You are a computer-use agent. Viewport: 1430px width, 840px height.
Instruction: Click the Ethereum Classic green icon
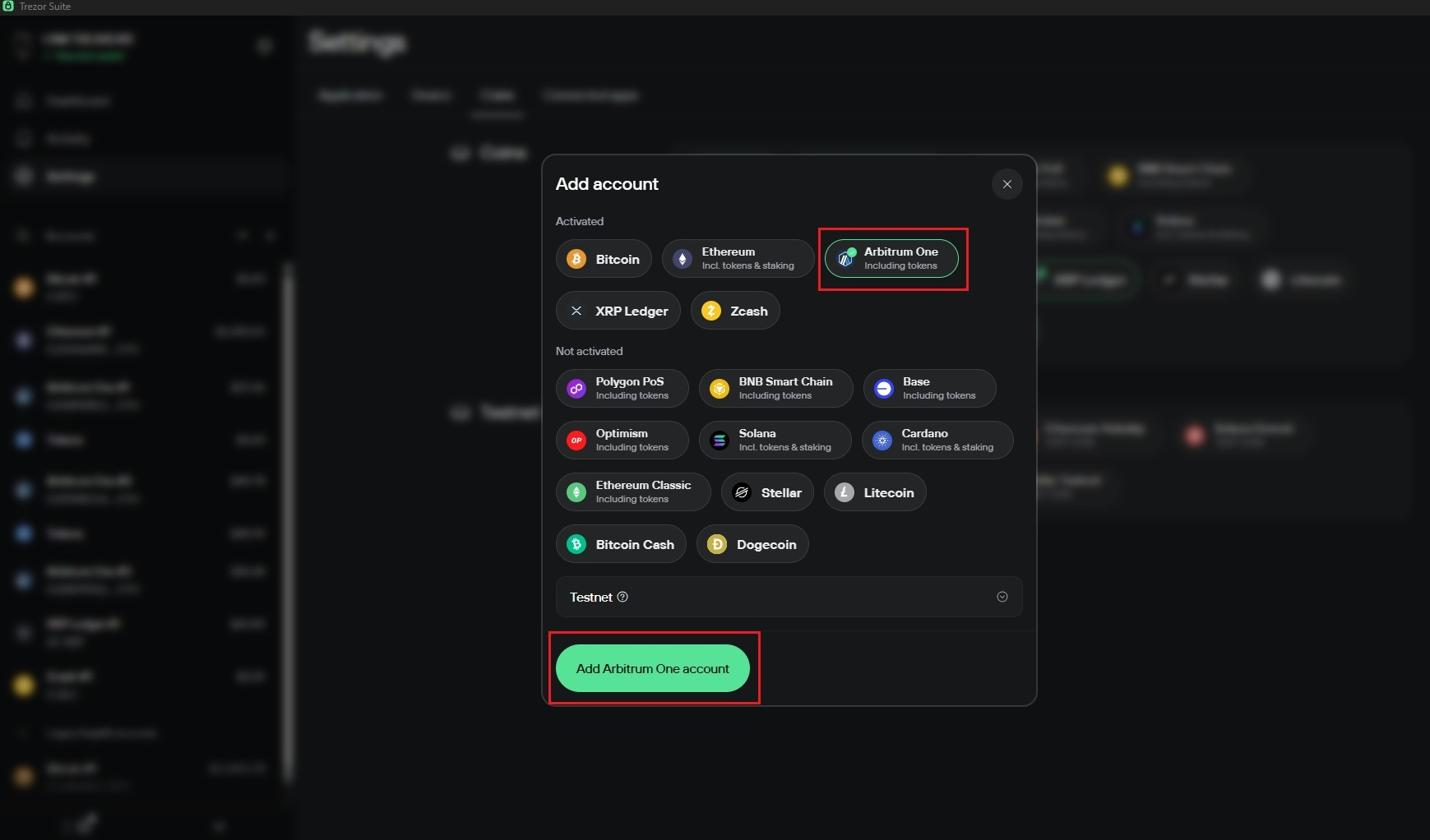576,492
